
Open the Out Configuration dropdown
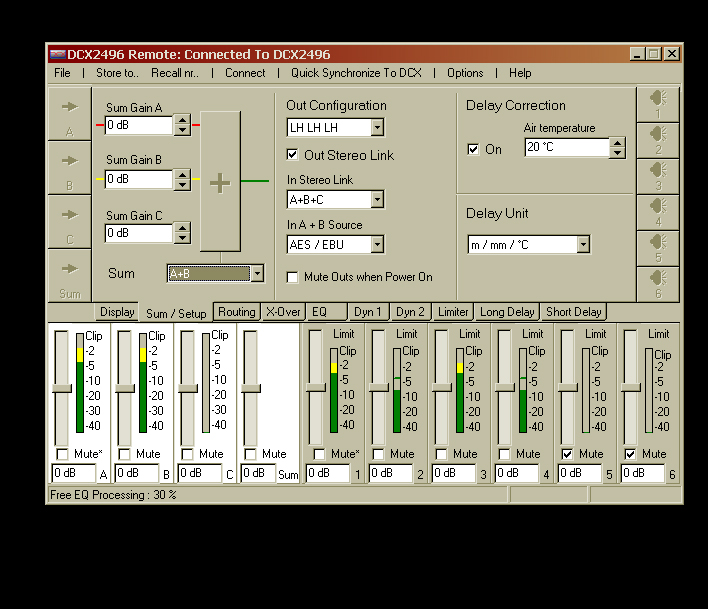coord(377,128)
